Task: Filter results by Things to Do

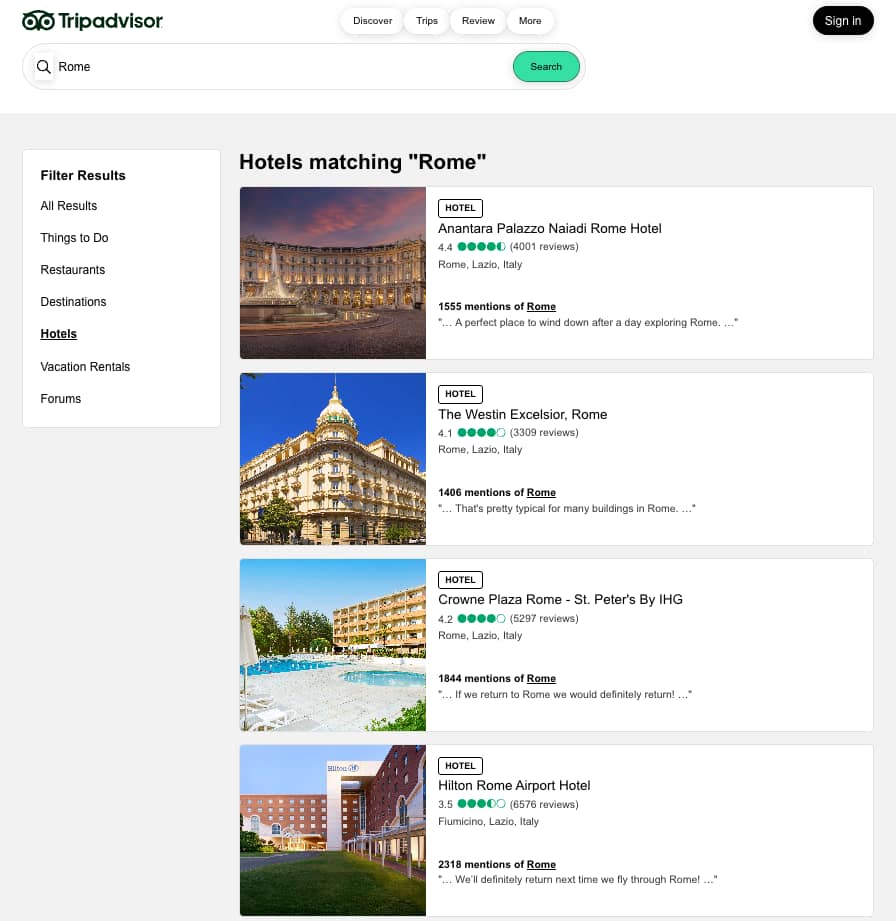Action: pyautogui.click(x=75, y=238)
